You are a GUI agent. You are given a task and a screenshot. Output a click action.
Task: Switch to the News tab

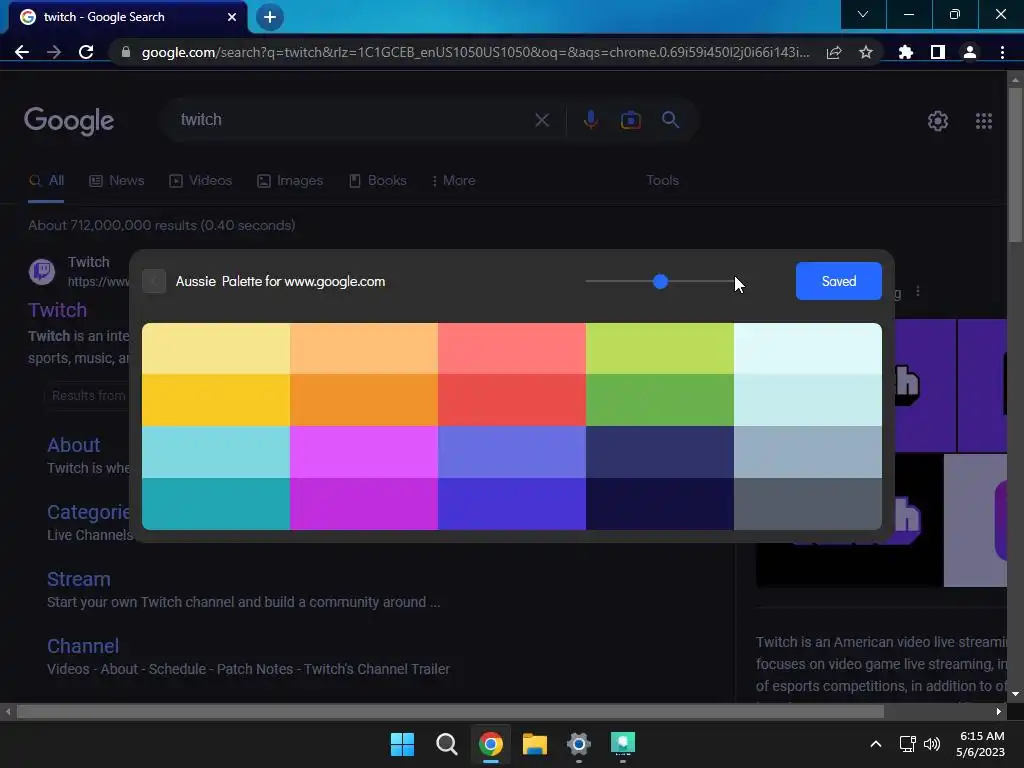click(x=117, y=181)
